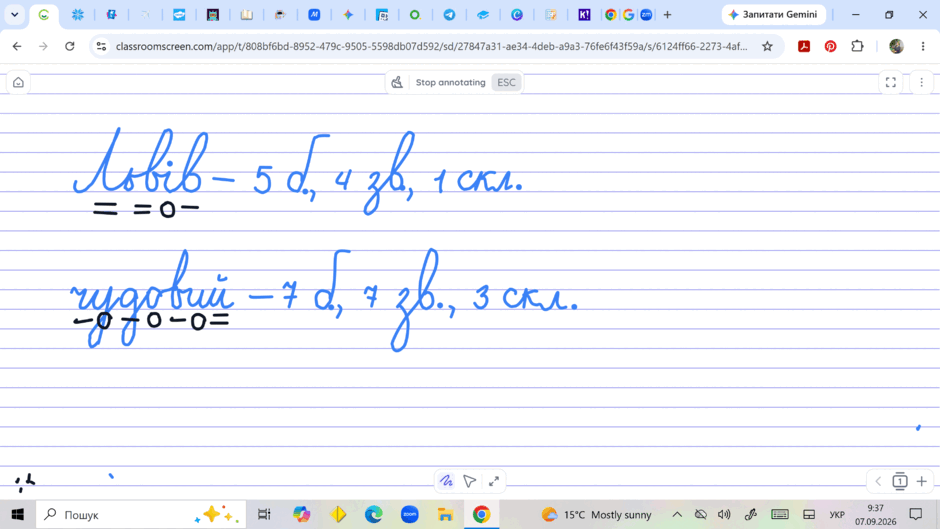Go to the previous screen page
The image size is (940, 529).
[x=878, y=481]
